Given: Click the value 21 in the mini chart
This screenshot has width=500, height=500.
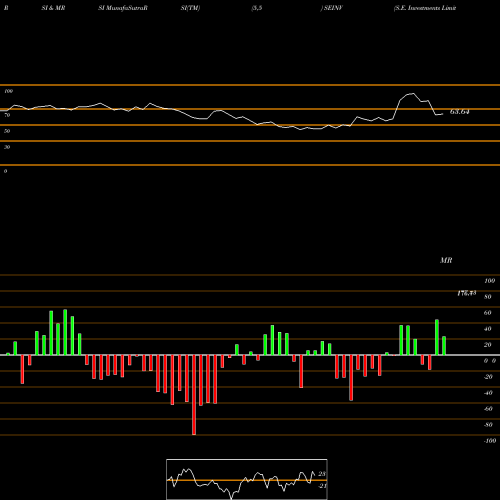Looking at the screenshot, I should point(322,486).
